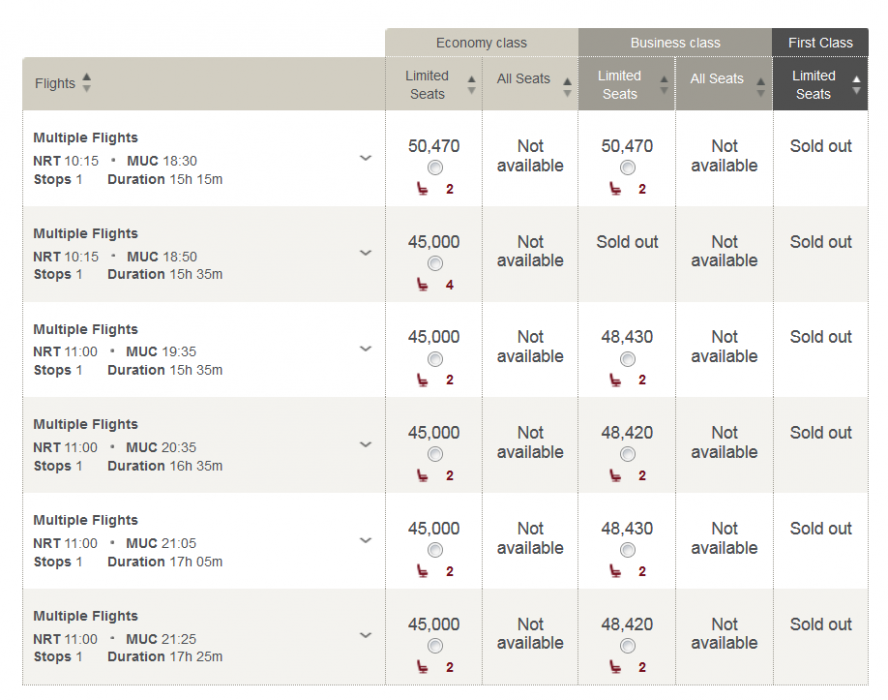Screen dimensions: 888x700
Task: Sort by First Class Limited Seats
Action: click(x=856, y=84)
